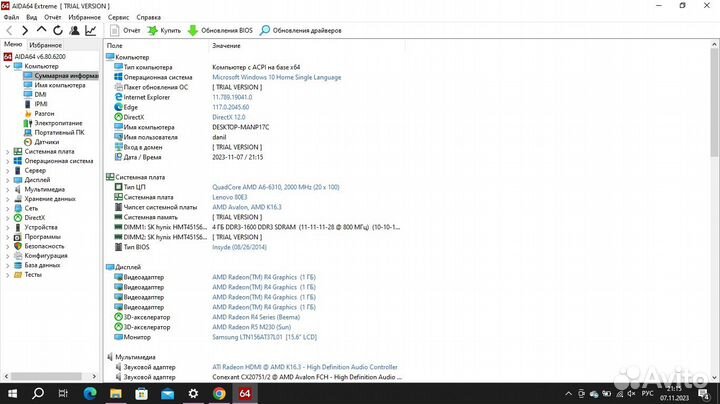Click the tree pane horizontal scrollbar thumb
This screenshot has height=404, width=720.
point(46,376)
